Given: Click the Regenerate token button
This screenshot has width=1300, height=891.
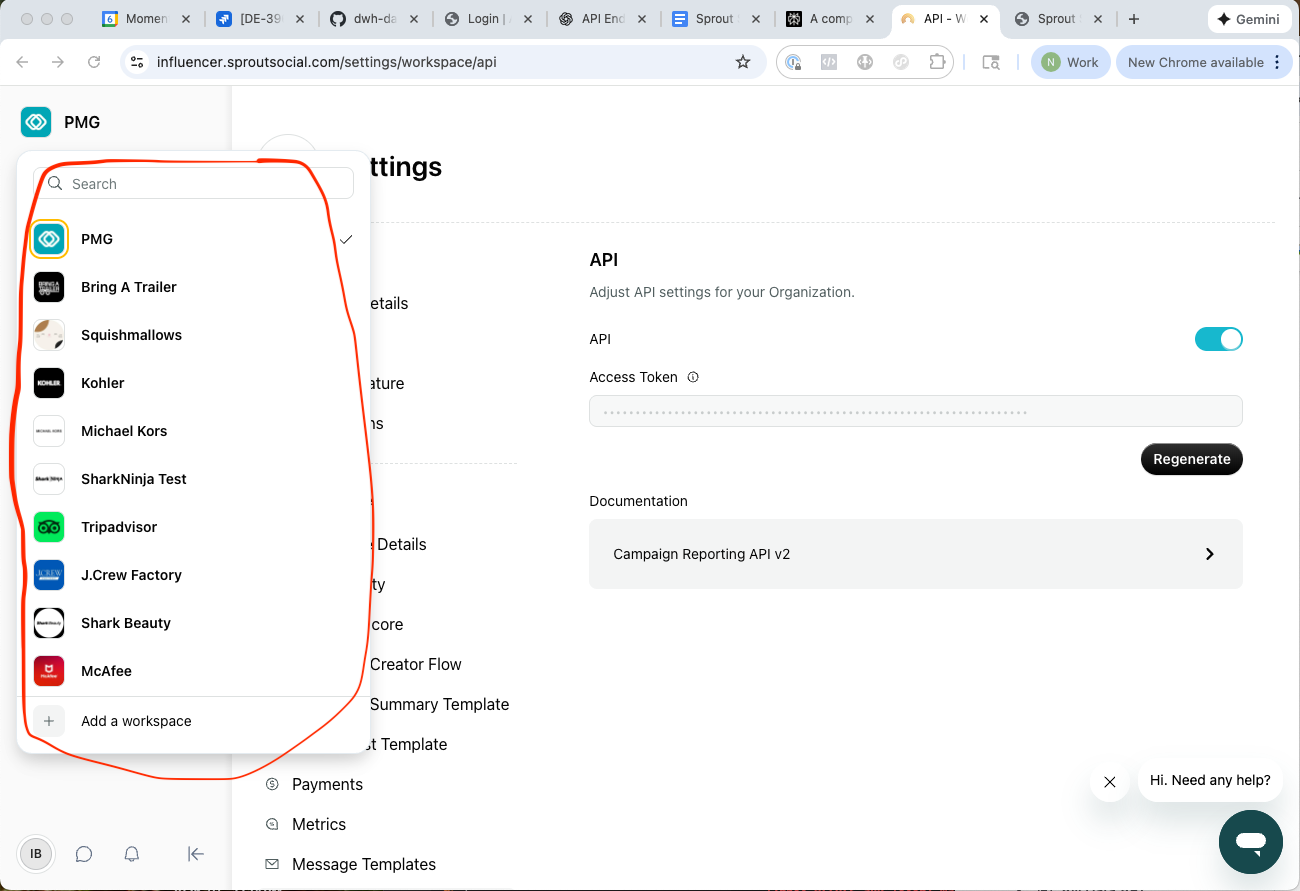Looking at the screenshot, I should tap(1191, 459).
